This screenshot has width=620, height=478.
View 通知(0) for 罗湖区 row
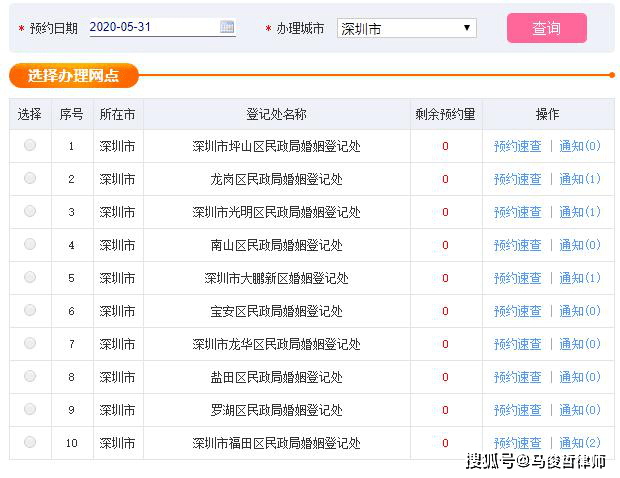(x=580, y=410)
